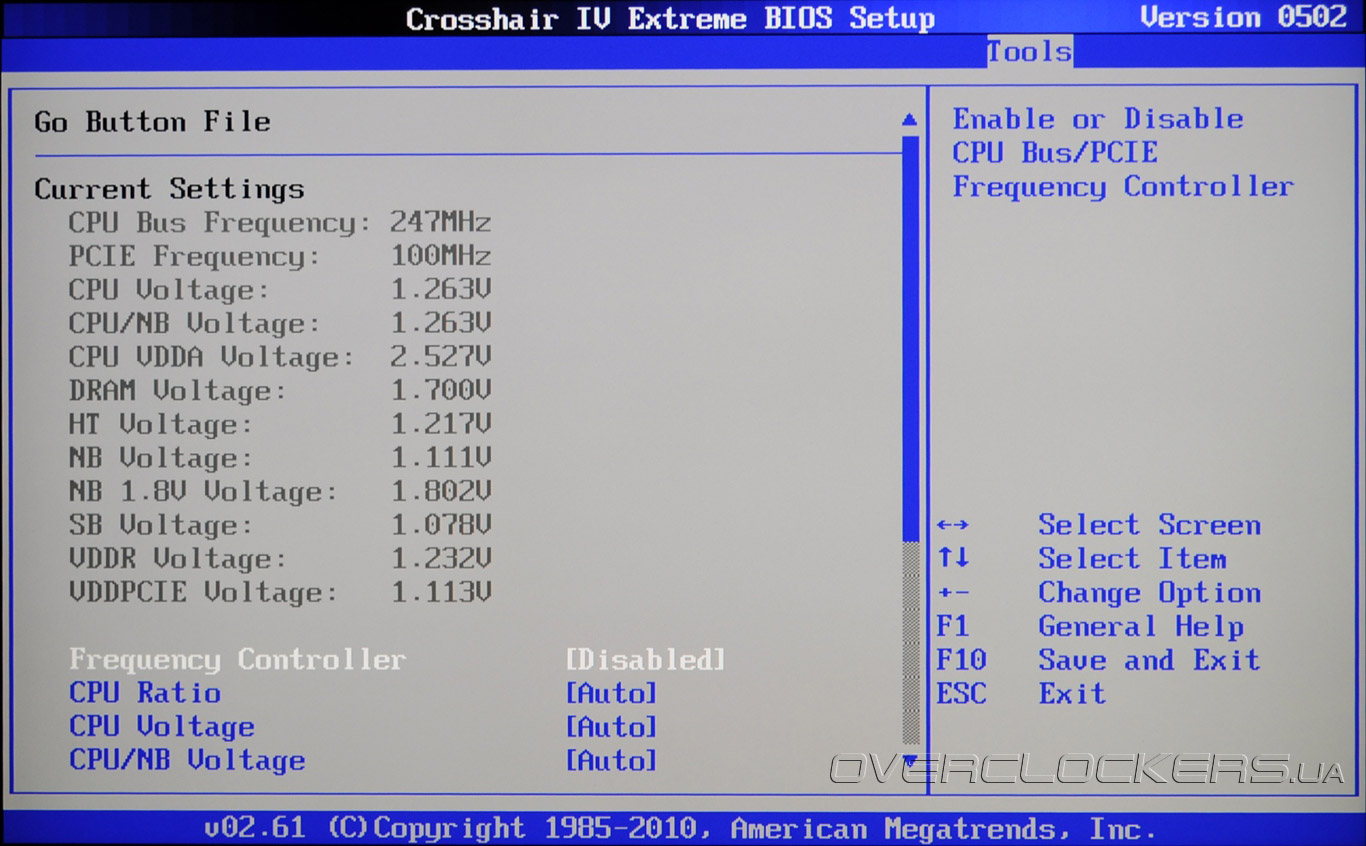Open the [Auto] value of CPU/NB Voltage option
Viewport: 1366px width, 846px height.
click(x=611, y=761)
